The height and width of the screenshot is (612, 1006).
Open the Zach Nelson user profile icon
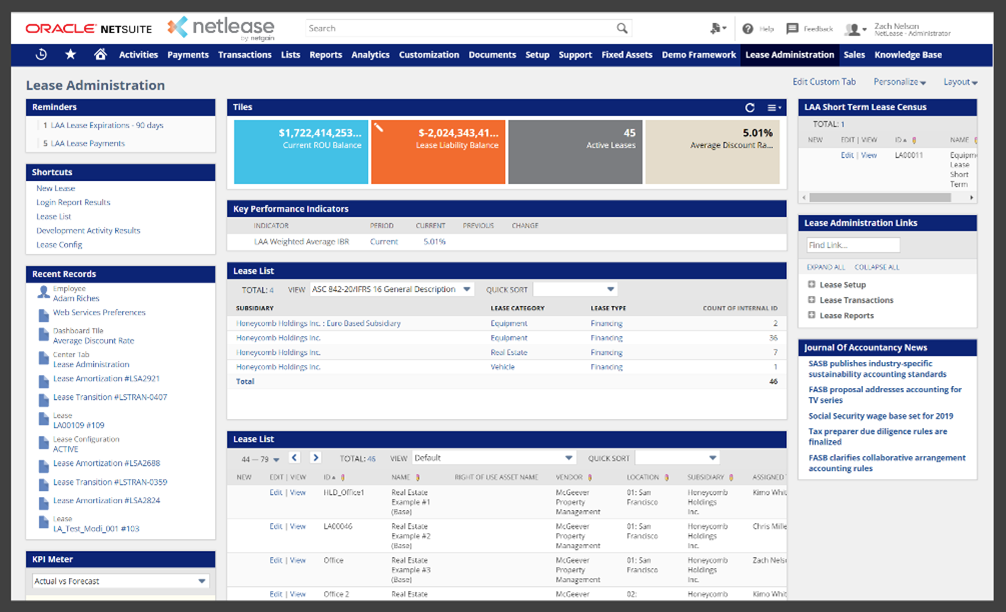[851, 27]
